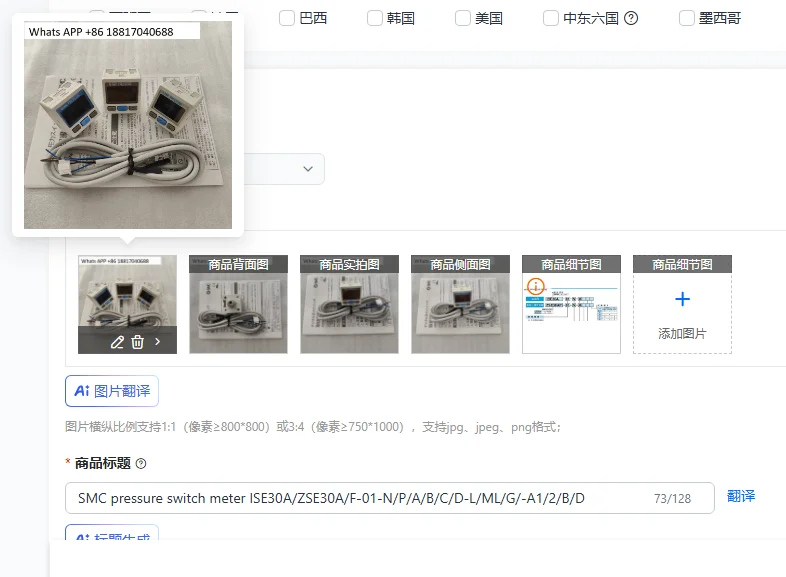The image size is (786, 577).
Task: Click the AI 标题生成 button
Action: 112,532
